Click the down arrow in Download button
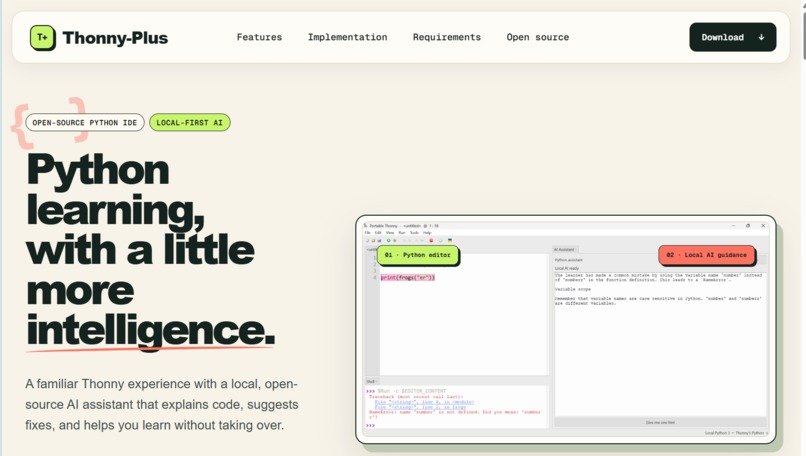806x456 pixels. (761, 37)
